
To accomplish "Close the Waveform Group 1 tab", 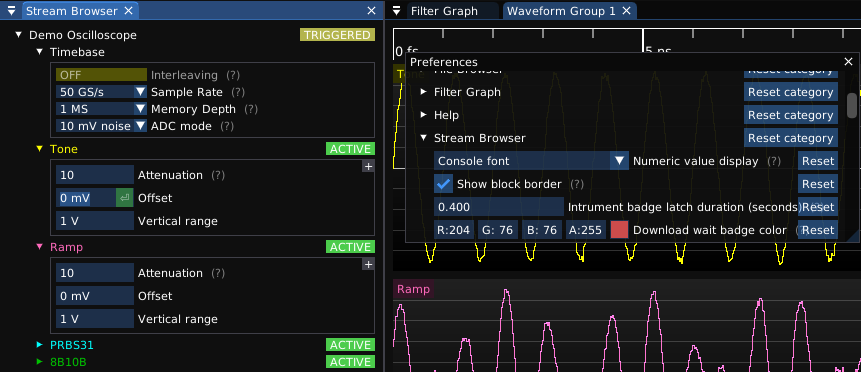I will [x=626, y=11].
